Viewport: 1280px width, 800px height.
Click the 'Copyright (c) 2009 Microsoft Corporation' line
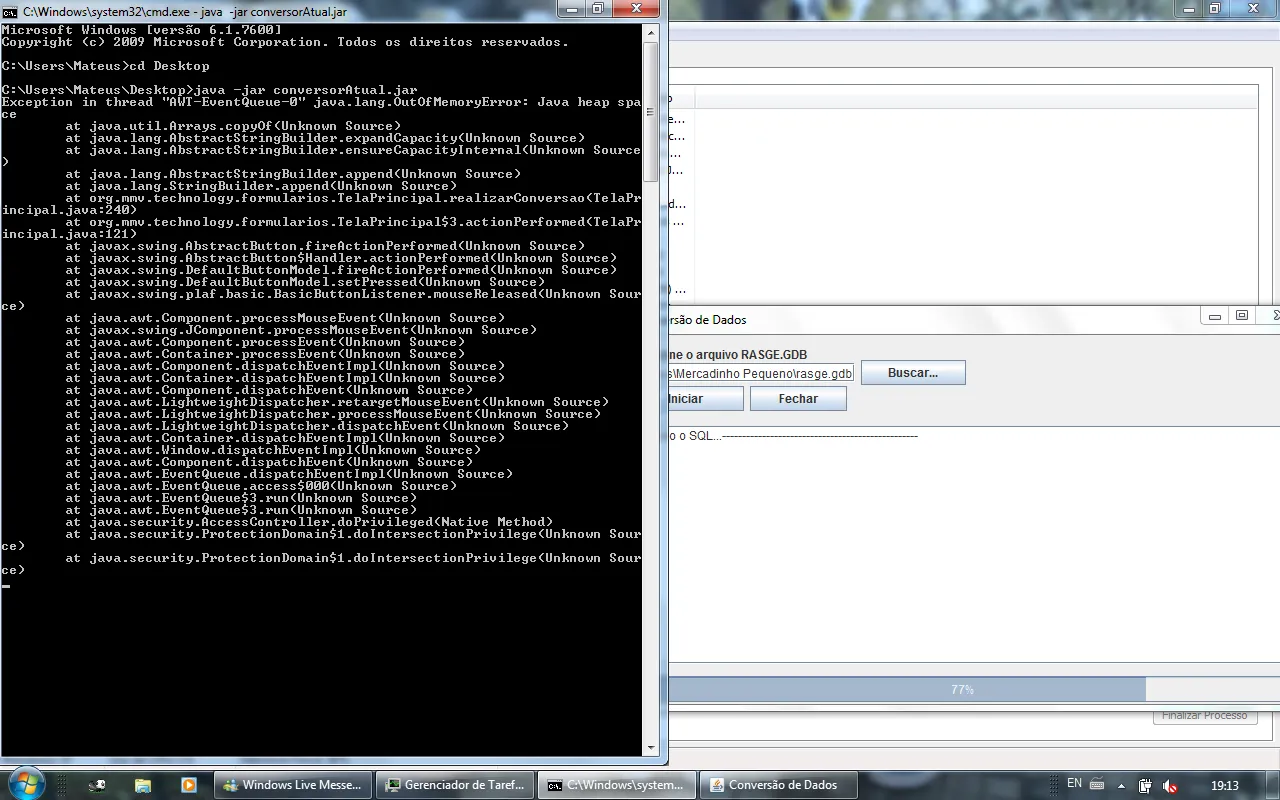[x=285, y=42]
